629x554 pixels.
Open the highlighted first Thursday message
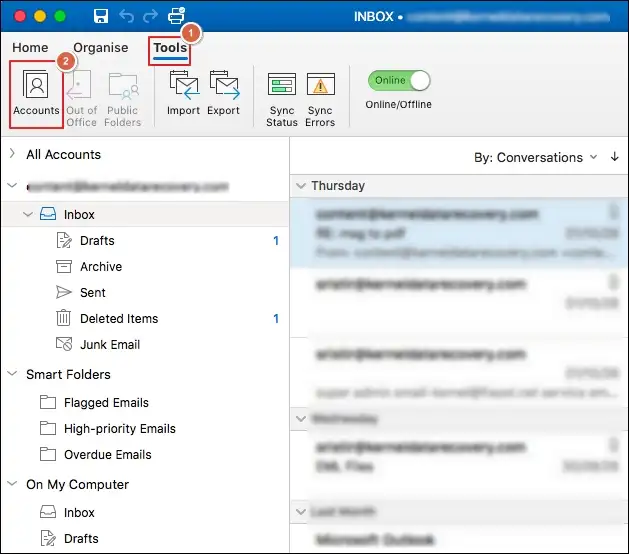[x=459, y=233]
